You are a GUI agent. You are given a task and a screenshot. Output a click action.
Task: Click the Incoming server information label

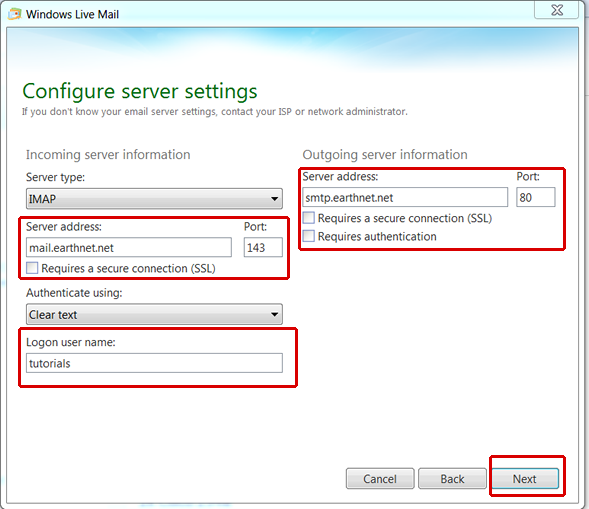tap(108, 155)
